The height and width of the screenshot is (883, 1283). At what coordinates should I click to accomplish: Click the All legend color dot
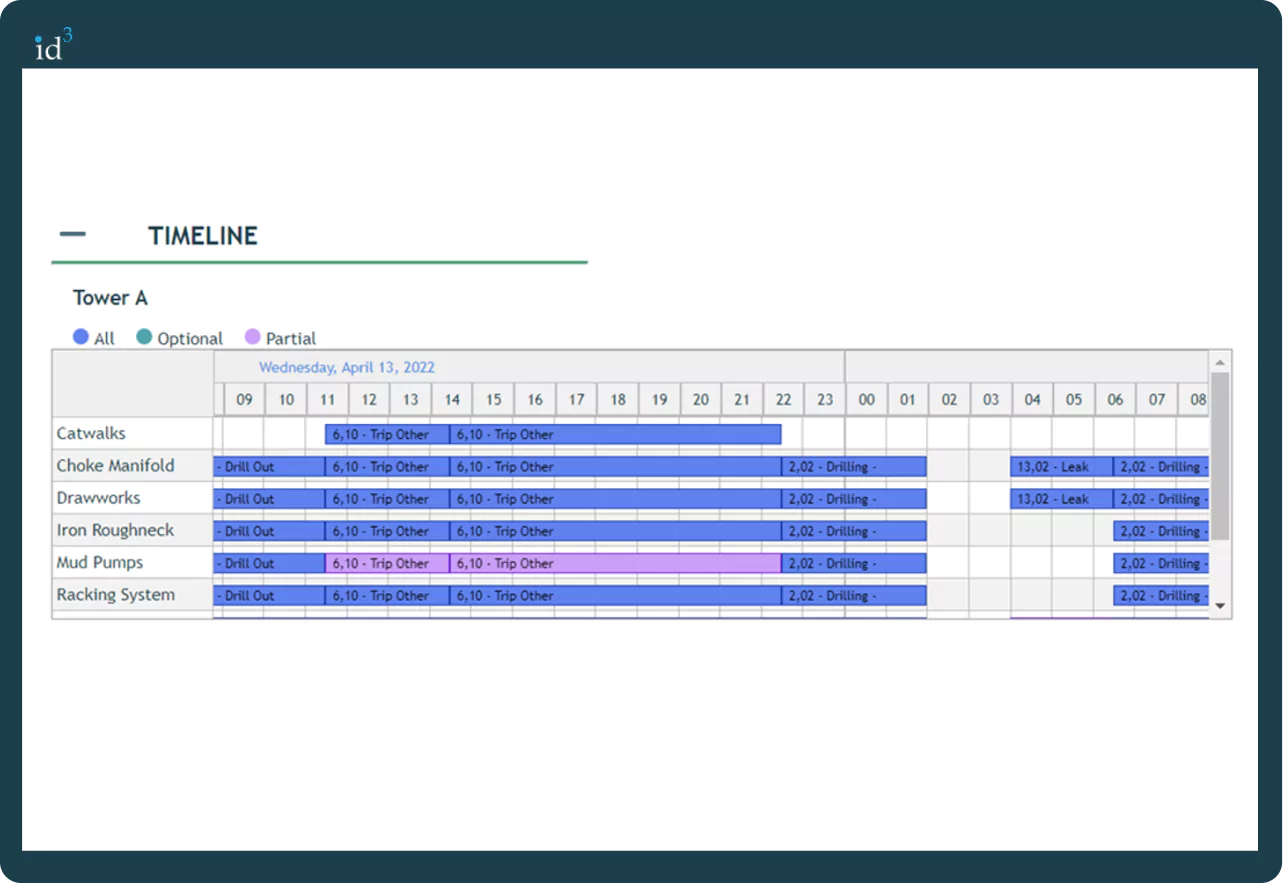pos(81,337)
